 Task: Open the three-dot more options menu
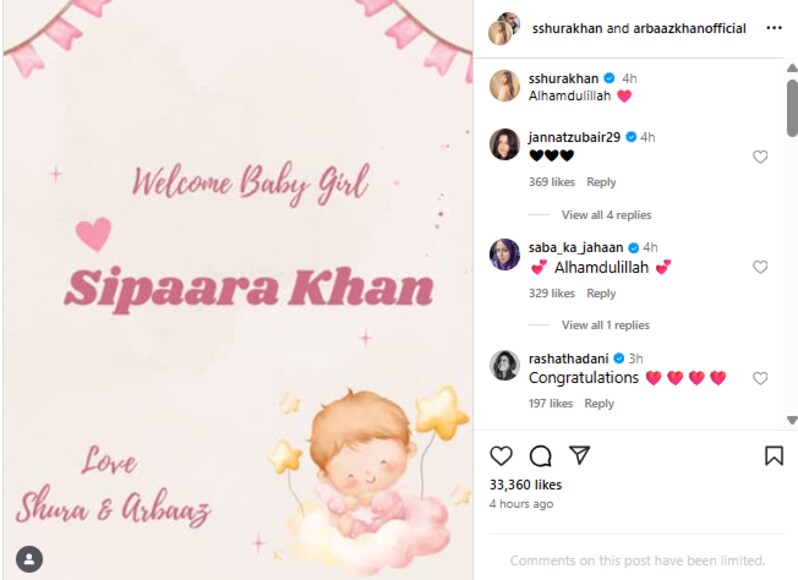[774, 28]
